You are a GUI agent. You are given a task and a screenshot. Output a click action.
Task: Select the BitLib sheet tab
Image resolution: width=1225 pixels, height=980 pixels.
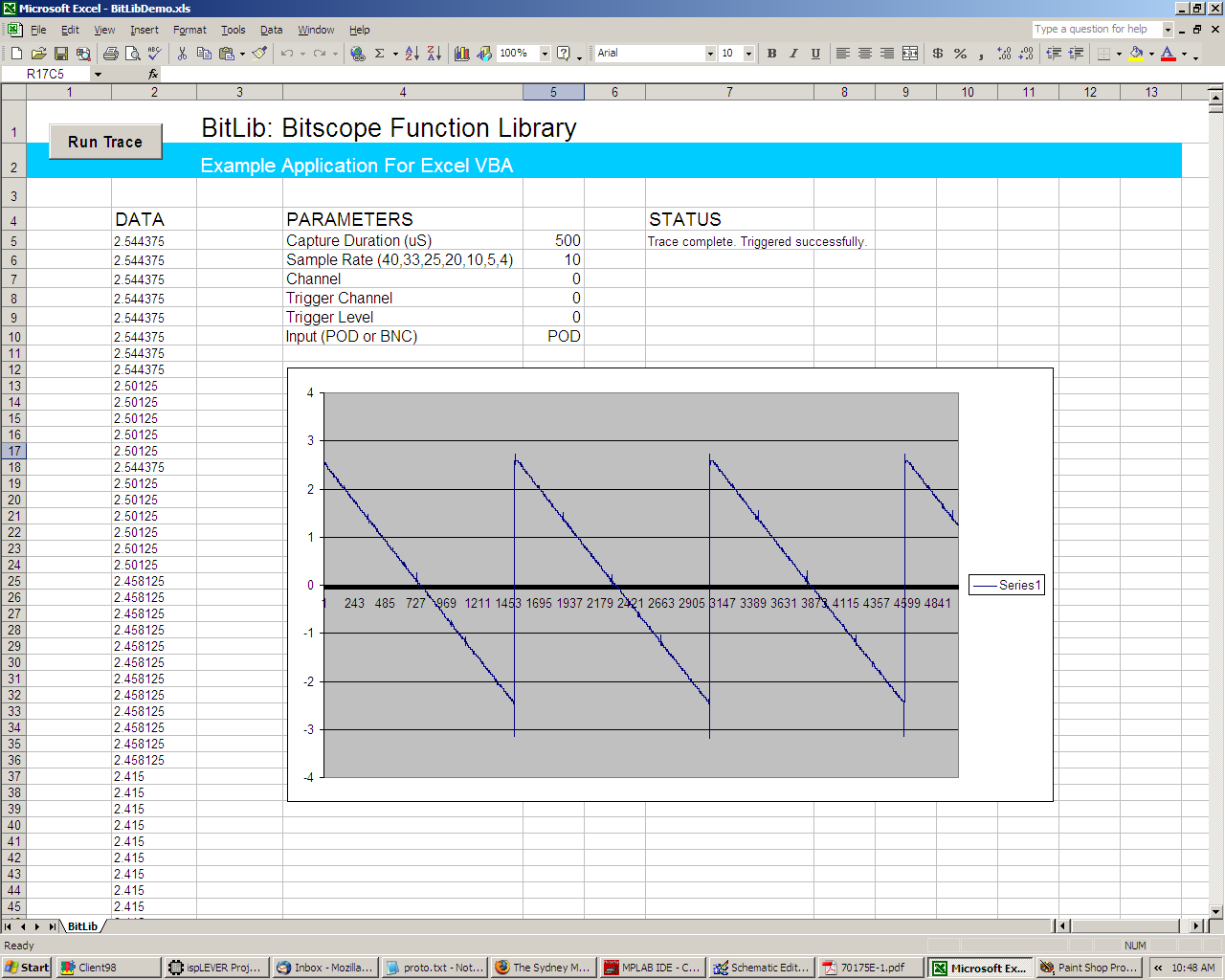(82, 926)
